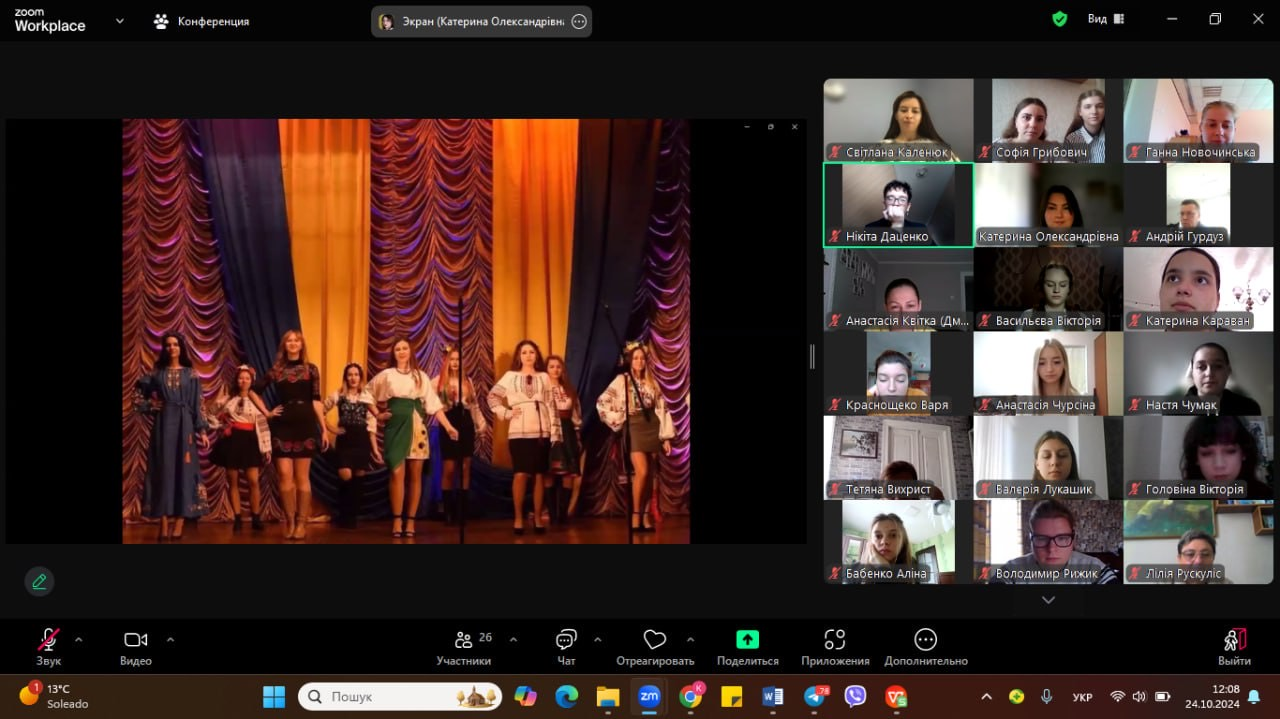Screen dimensions: 1280x719
Task: Expand audio options arrow next to Звук
Action: tap(79, 639)
